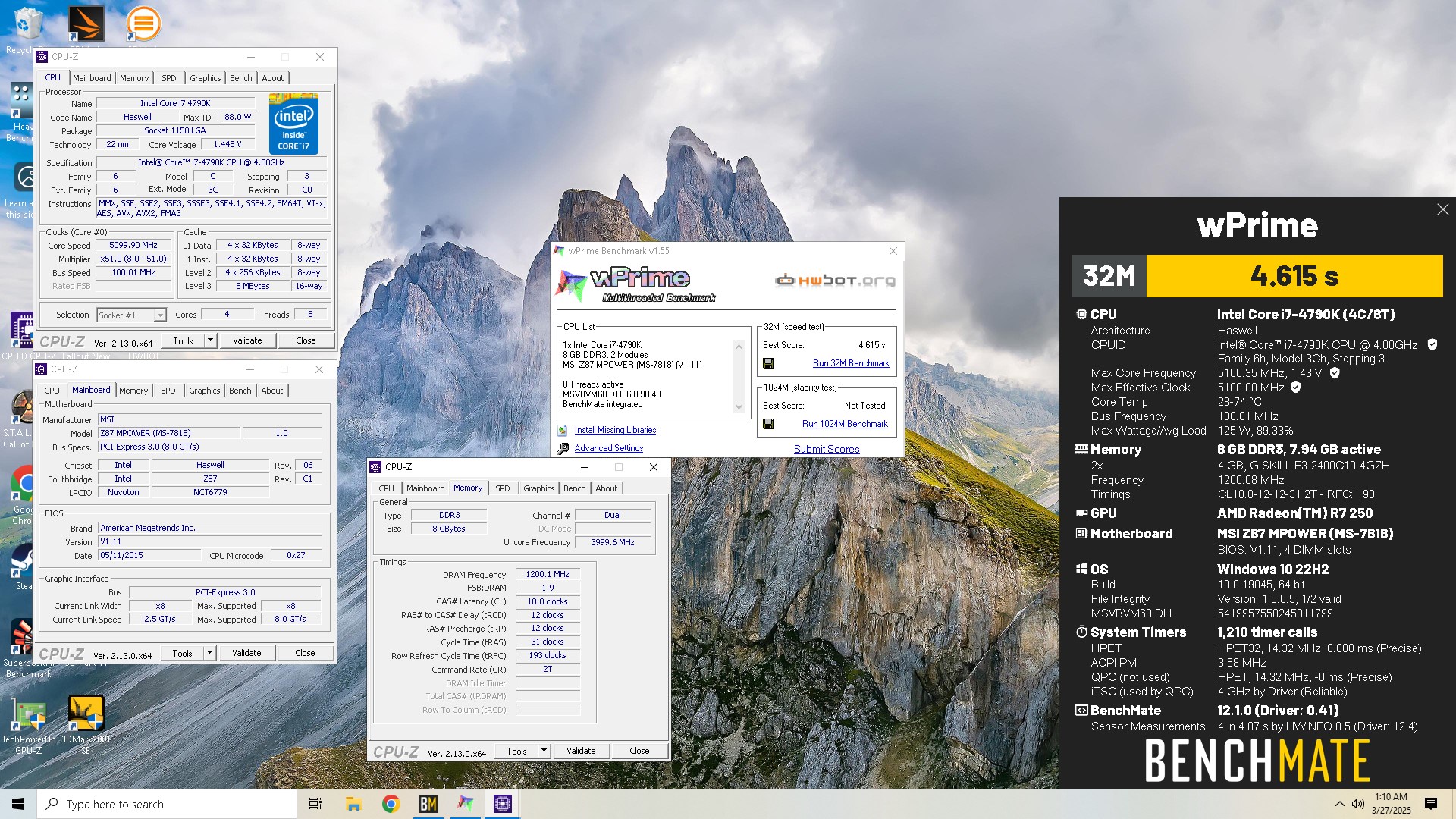Image resolution: width=1456 pixels, height=819 pixels.
Task: Click the yellow 4.615 s score bar
Action: point(1294,276)
